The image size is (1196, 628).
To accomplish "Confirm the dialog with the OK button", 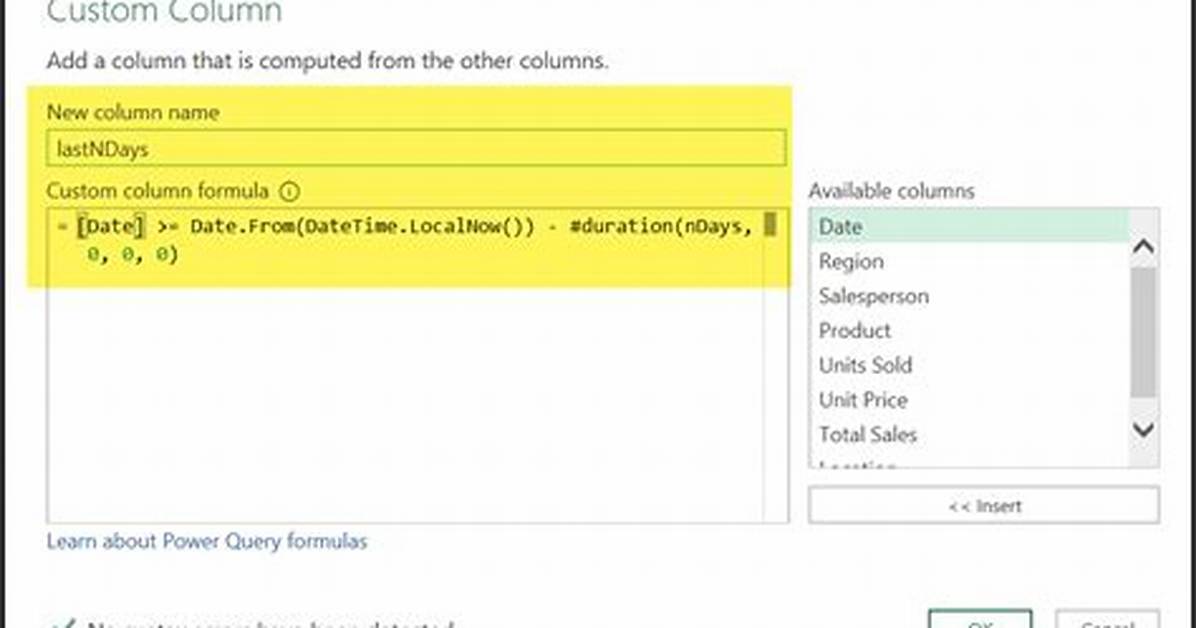I will (980, 620).
